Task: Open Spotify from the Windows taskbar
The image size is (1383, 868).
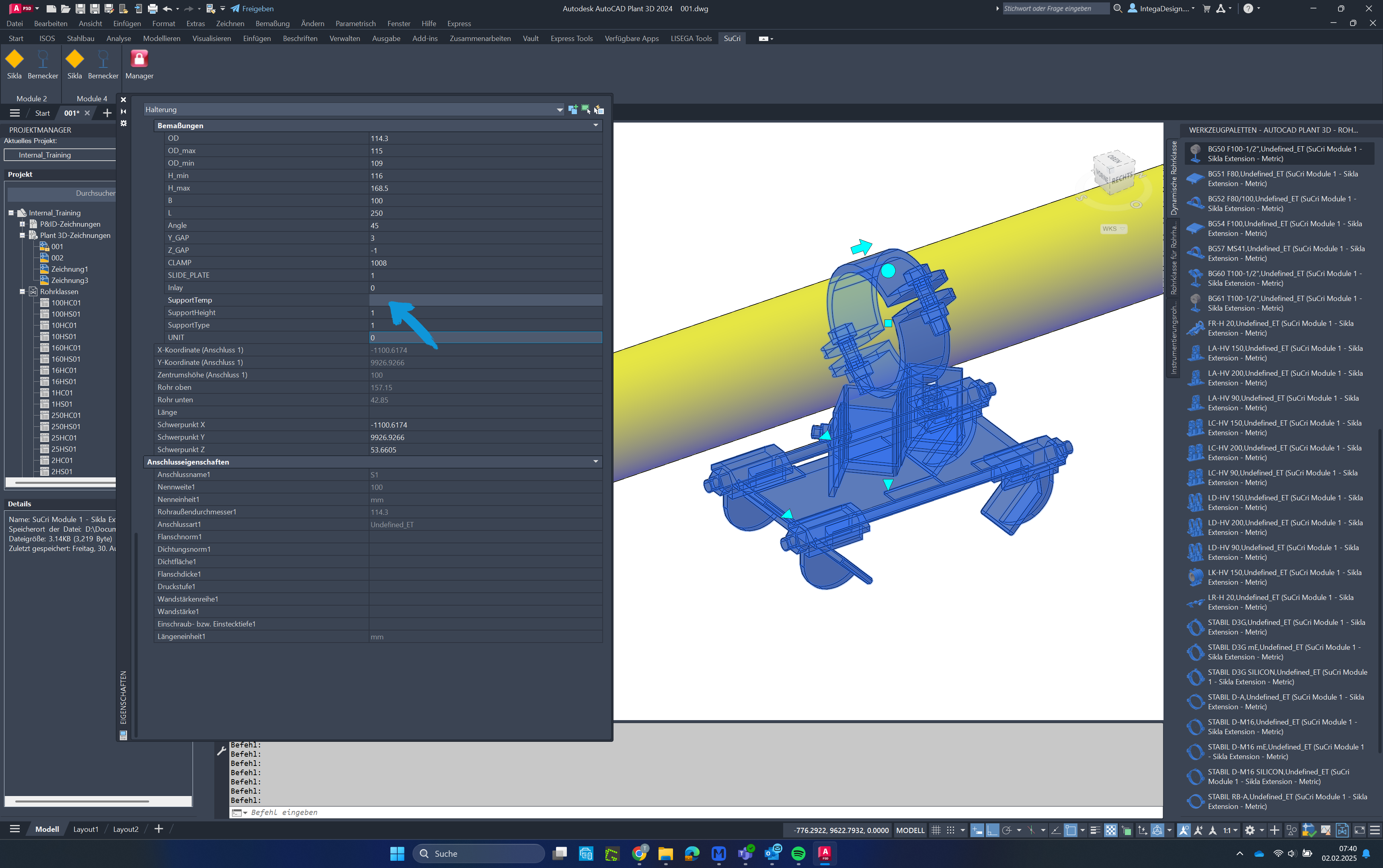Action: click(x=798, y=854)
